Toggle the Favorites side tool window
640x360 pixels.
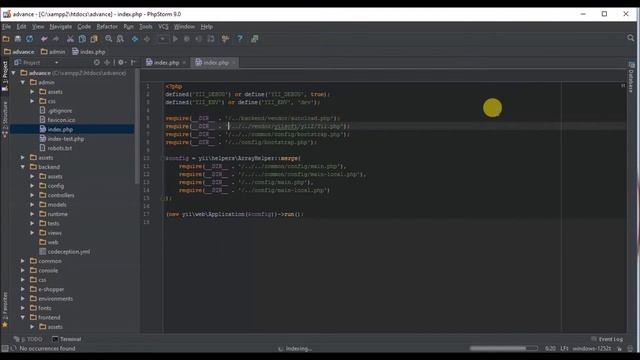pyautogui.click(x=5, y=309)
